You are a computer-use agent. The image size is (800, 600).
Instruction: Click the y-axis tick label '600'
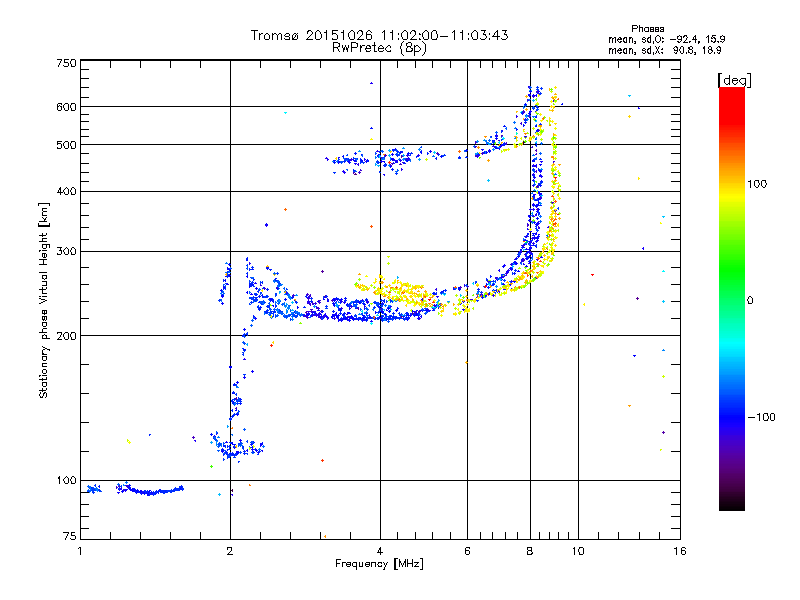(x=66, y=107)
